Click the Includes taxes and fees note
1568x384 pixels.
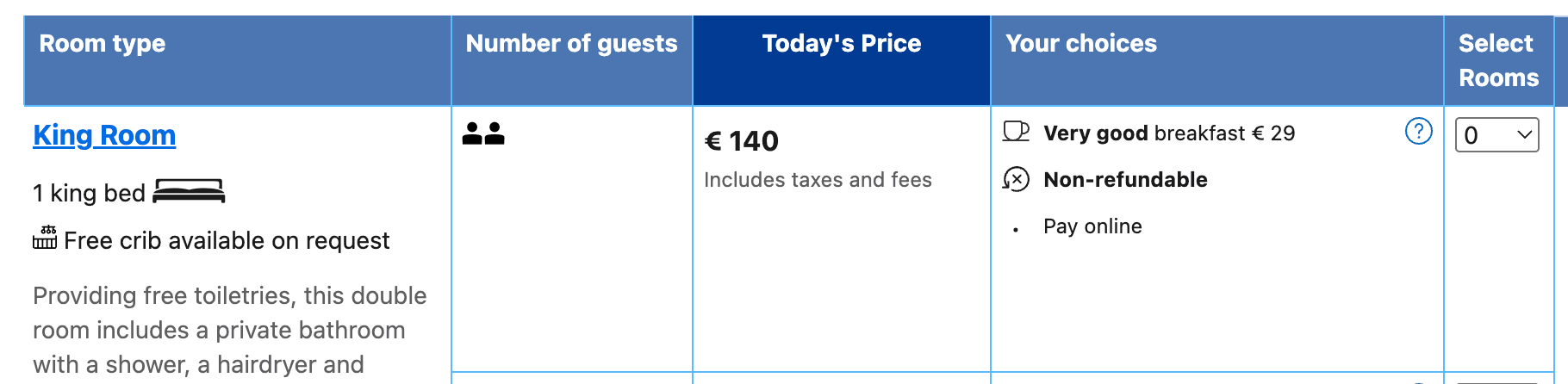click(x=818, y=180)
